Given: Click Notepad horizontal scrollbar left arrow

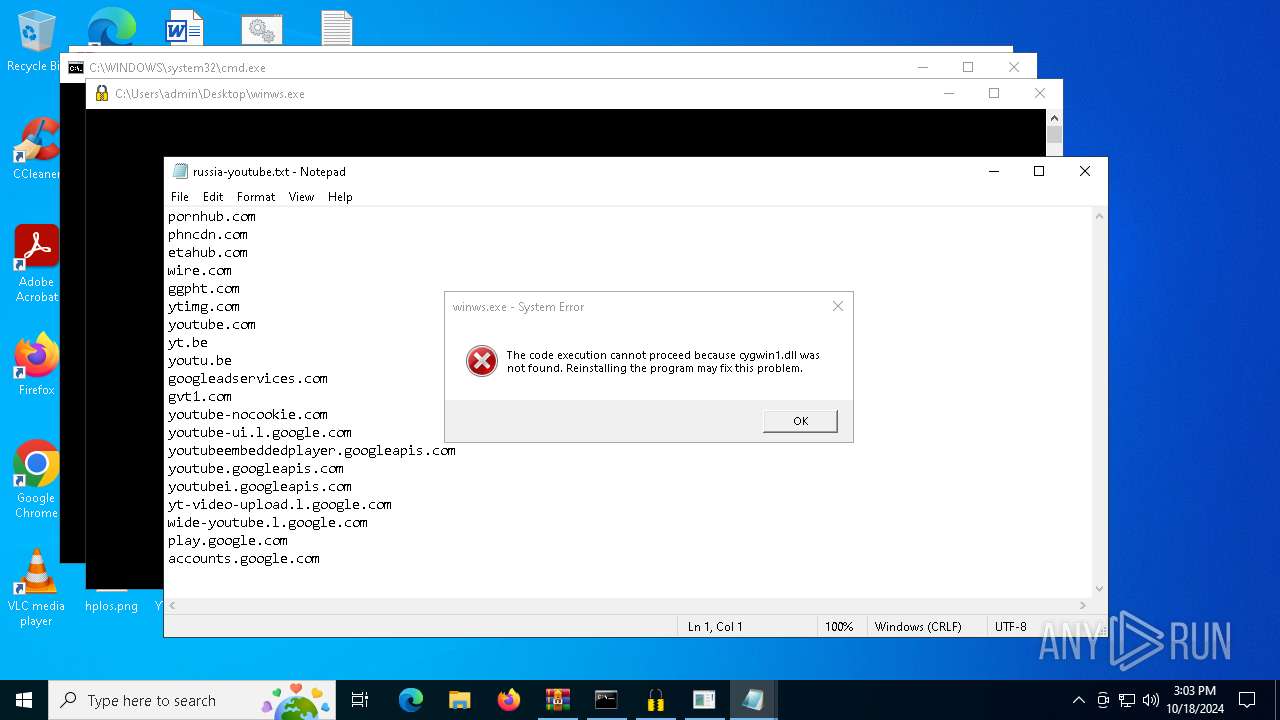Looking at the screenshot, I should [x=172, y=605].
